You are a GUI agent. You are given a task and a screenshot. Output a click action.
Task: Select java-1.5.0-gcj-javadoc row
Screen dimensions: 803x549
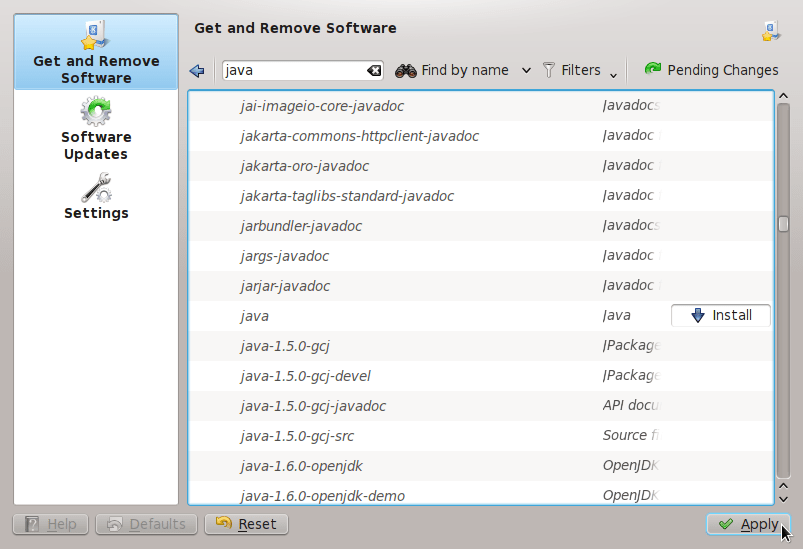tap(480, 406)
